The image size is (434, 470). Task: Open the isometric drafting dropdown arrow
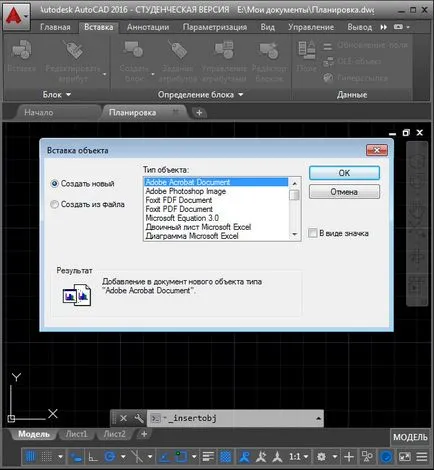coord(150,457)
